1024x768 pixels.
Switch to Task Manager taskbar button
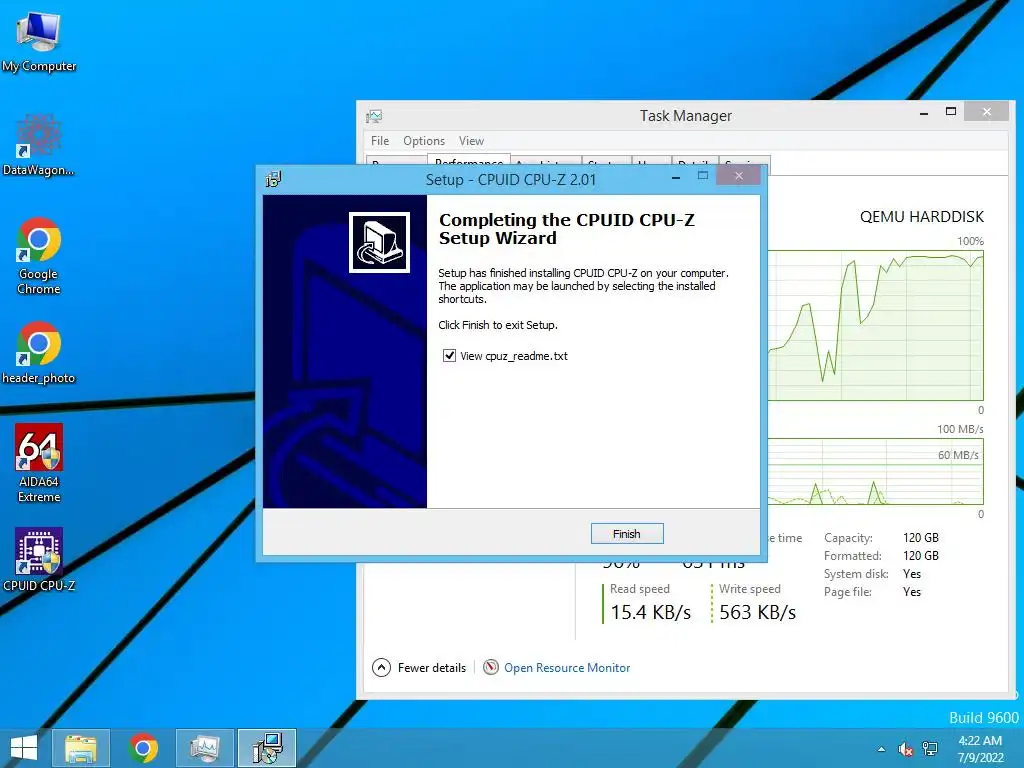coord(205,748)
